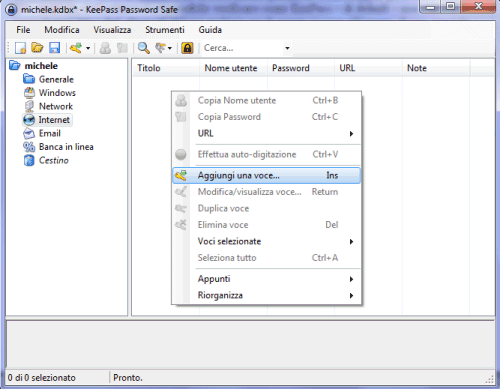Screen dimensions: 500x389
Task: Click the Email envelope icon
Action: [29, 133]
